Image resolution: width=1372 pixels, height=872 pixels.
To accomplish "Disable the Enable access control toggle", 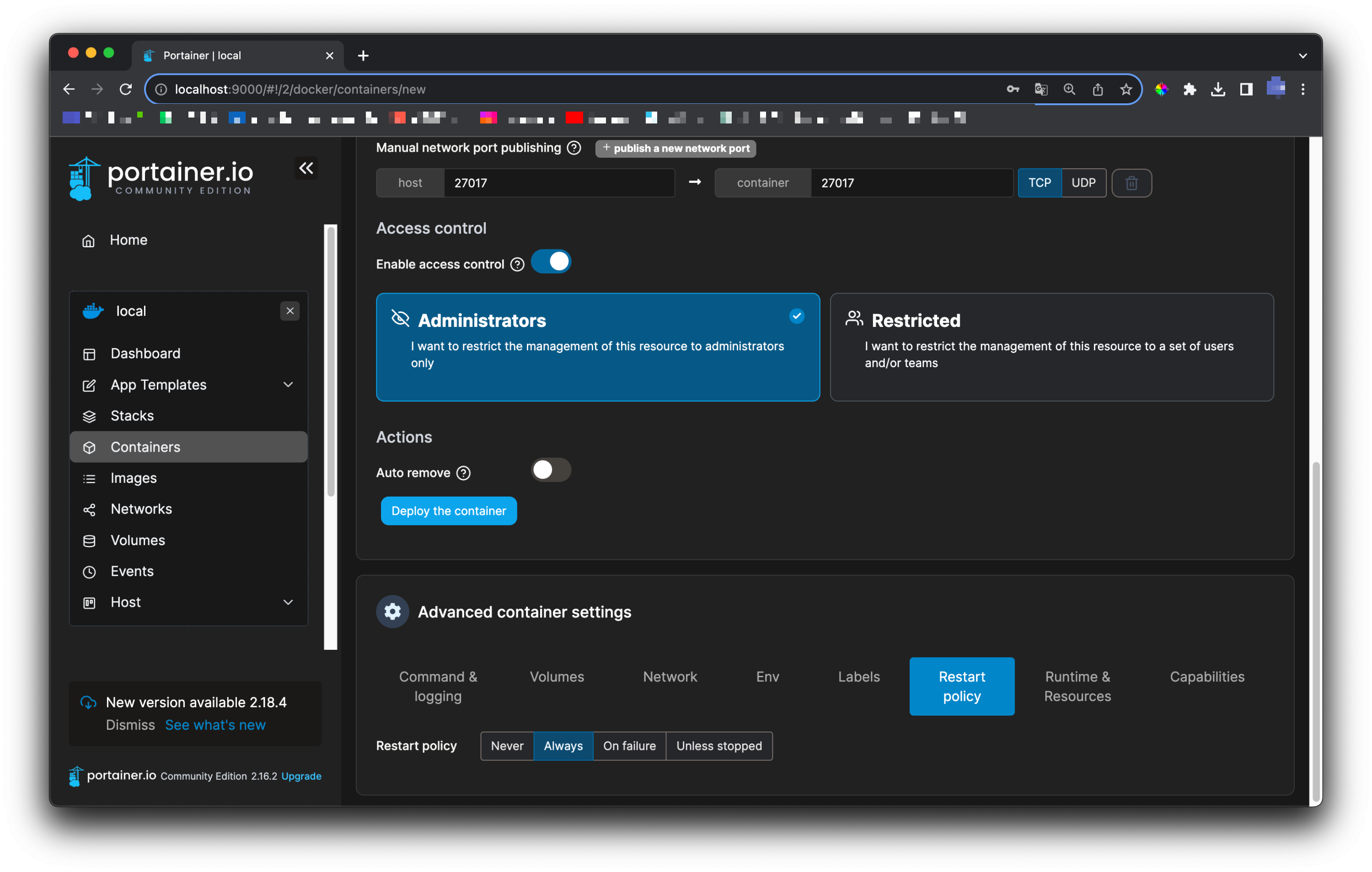I will (550, 262).
